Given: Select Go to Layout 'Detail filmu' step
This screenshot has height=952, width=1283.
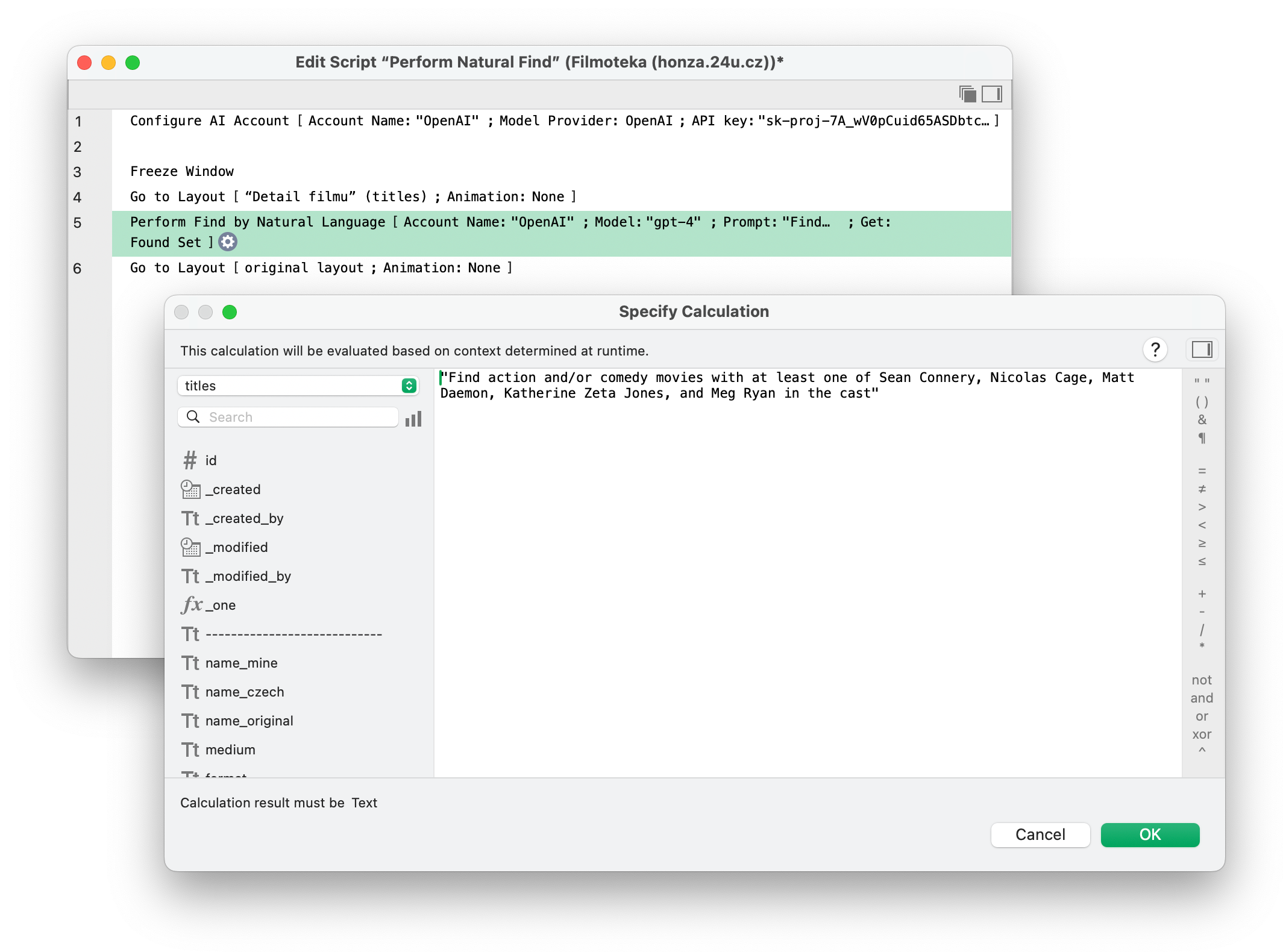Looking at the screenshot, I should [x=561, y=197].
